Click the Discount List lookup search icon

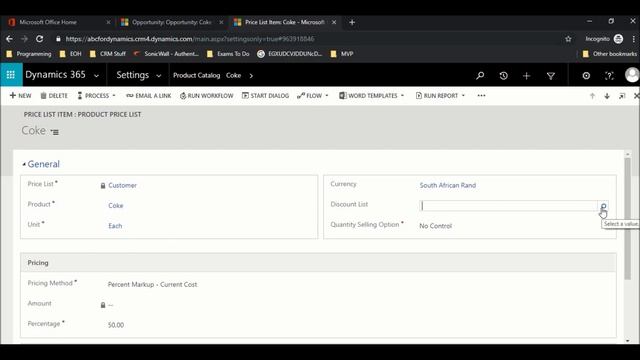click(x=603, y=206)
